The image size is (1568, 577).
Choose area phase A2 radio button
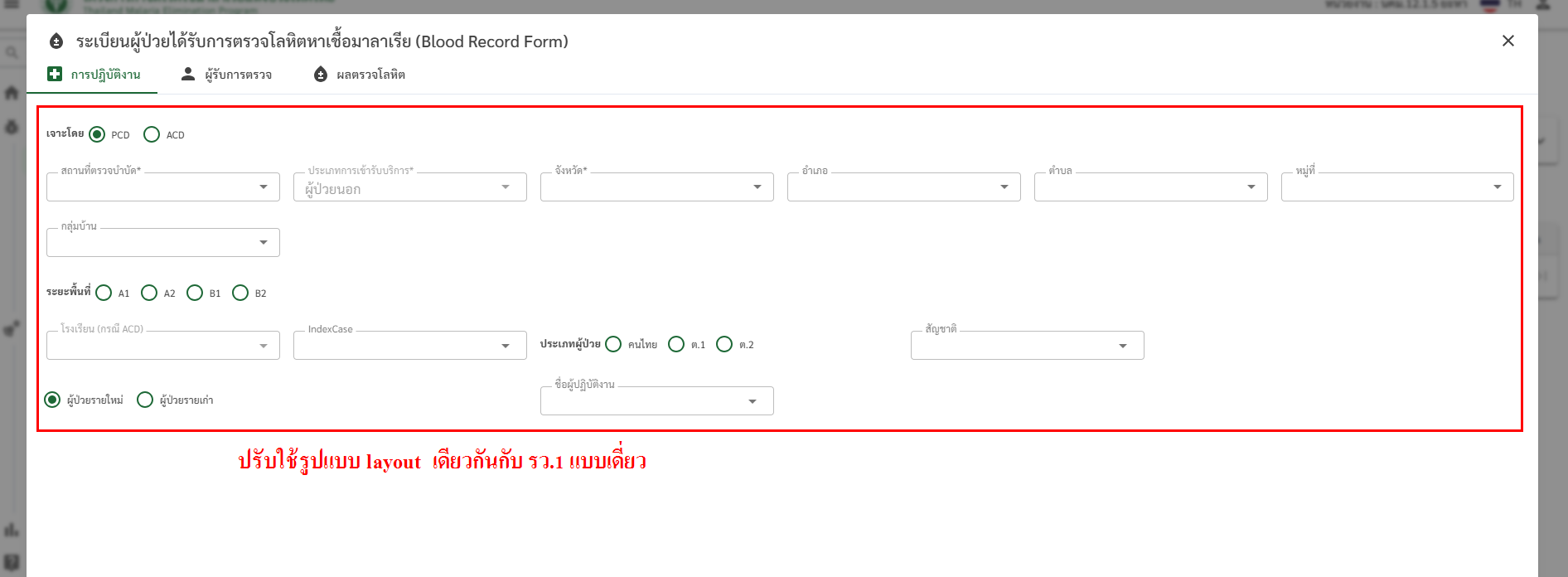[x=149, y=293]
